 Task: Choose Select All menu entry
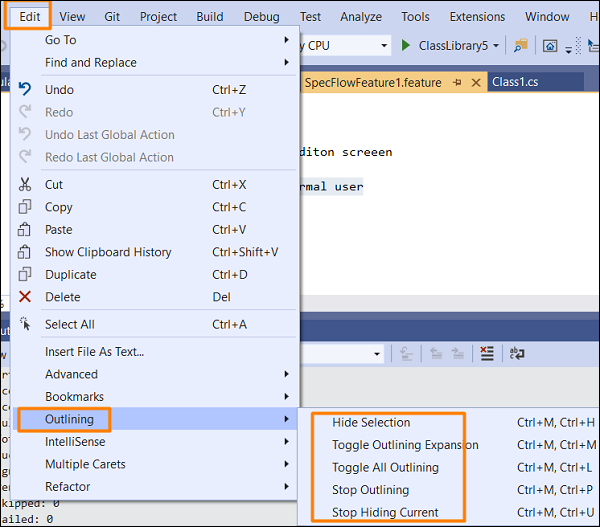click(x=155, y=324)
